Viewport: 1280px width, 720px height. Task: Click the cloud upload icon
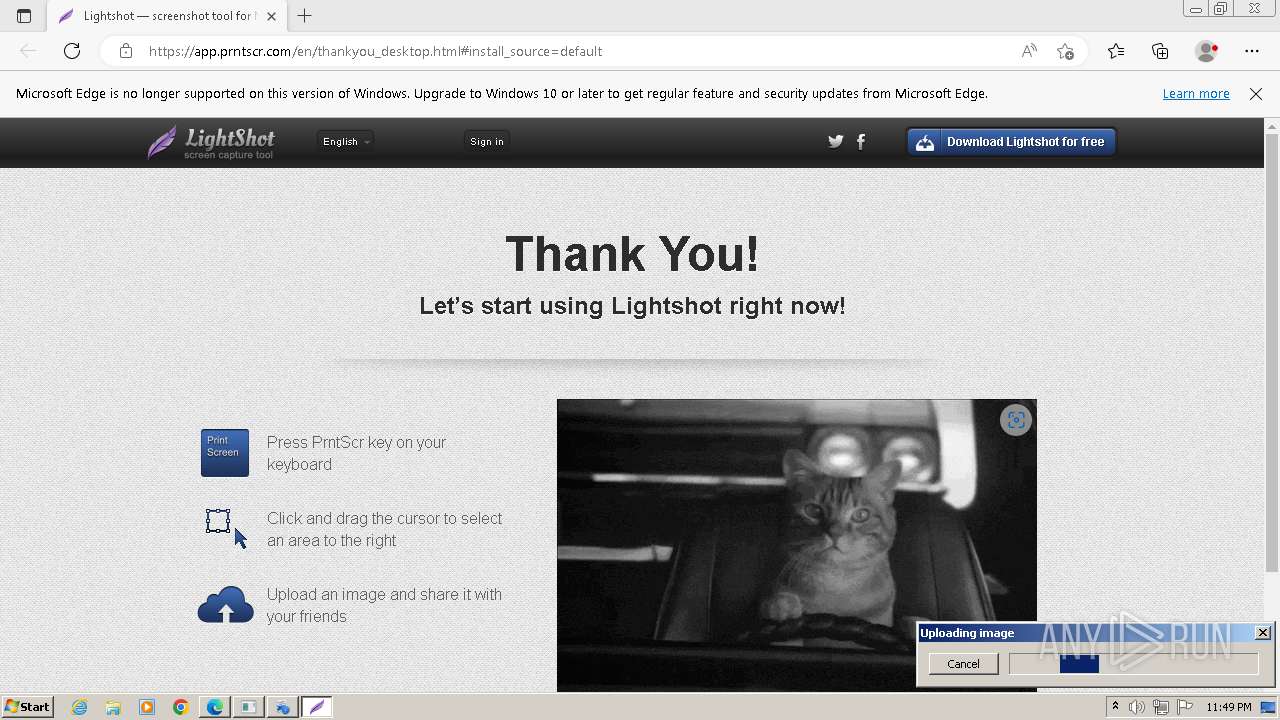(x=225, y=605)
